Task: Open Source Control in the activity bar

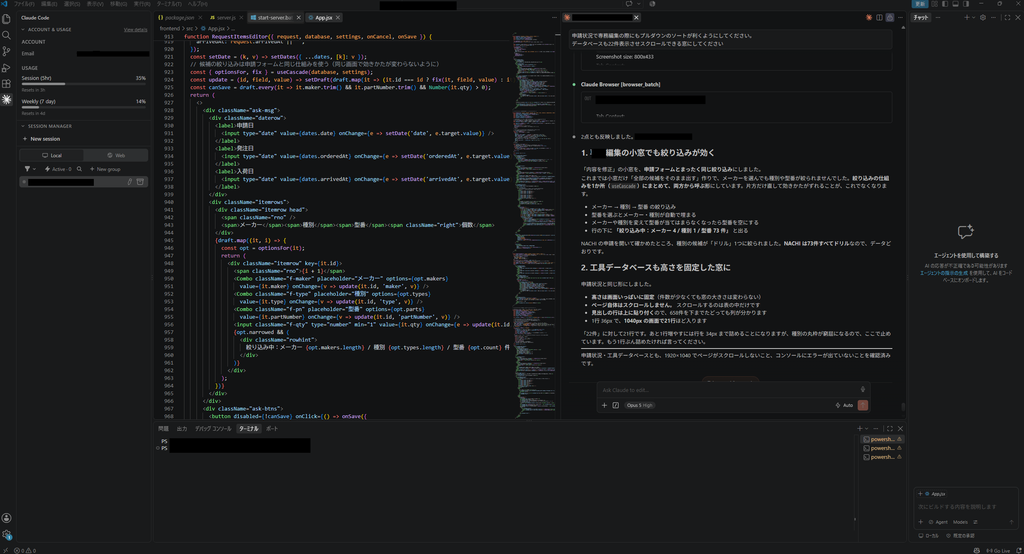Action: pos(7,51)
